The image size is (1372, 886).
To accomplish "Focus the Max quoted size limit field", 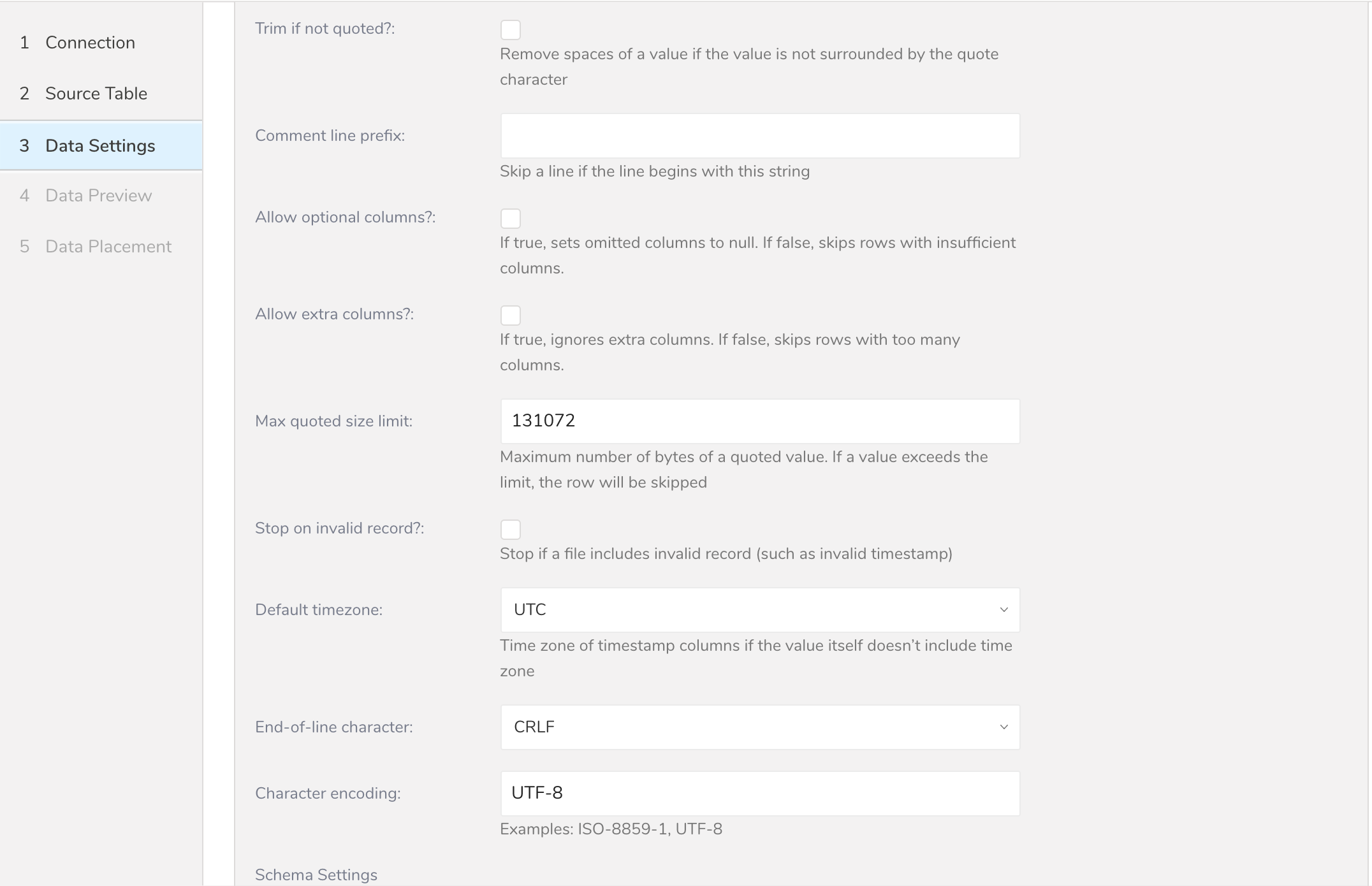I will (x=760, y=421).
